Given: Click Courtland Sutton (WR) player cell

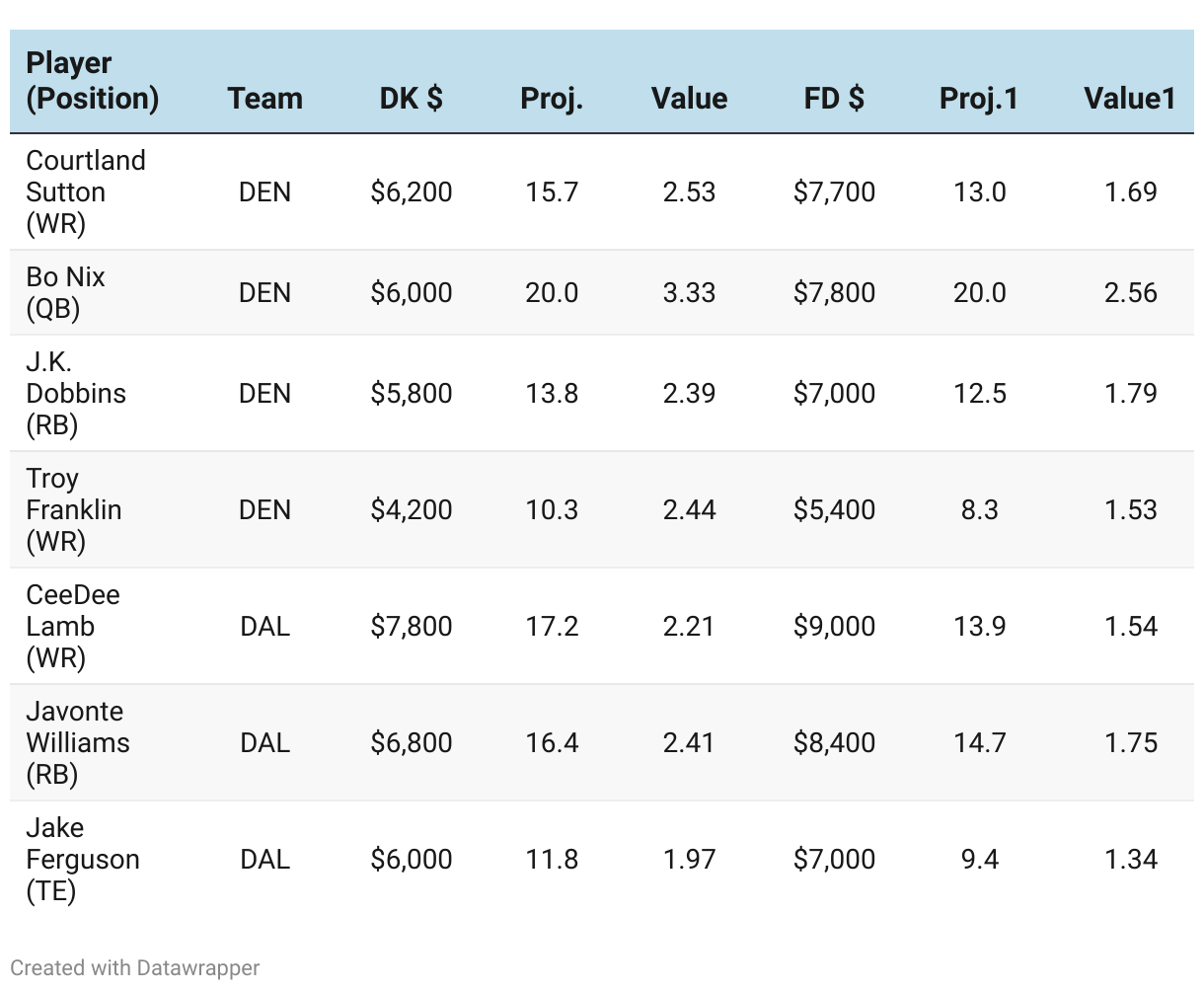Looking at the screenshot, I should pyautogui.click(x=85, y=191).
